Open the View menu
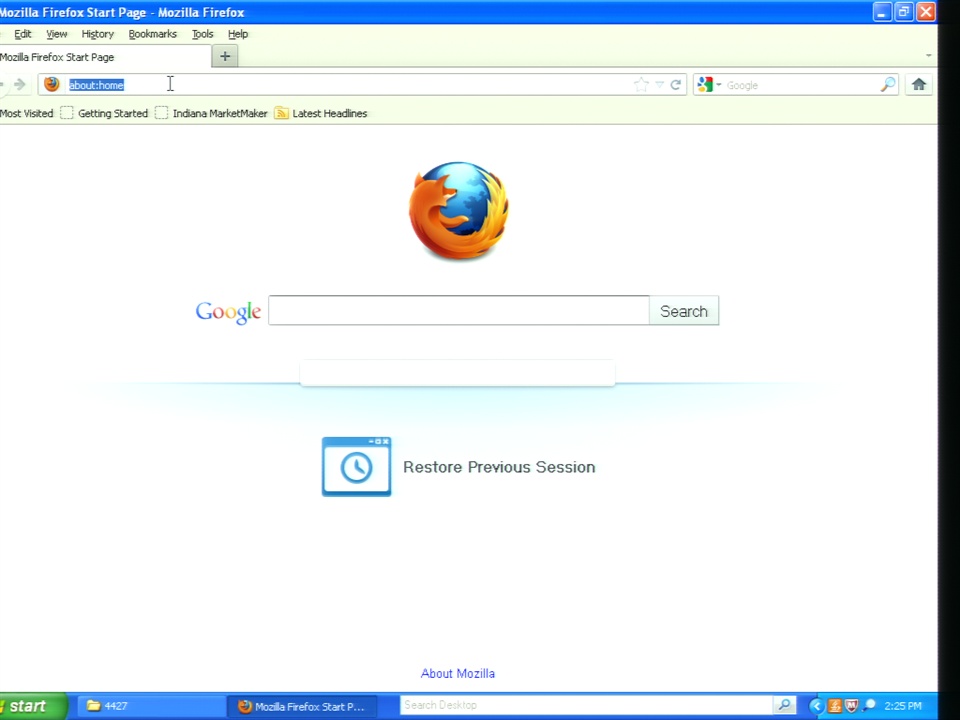960x720 pixels. (56, 34)
